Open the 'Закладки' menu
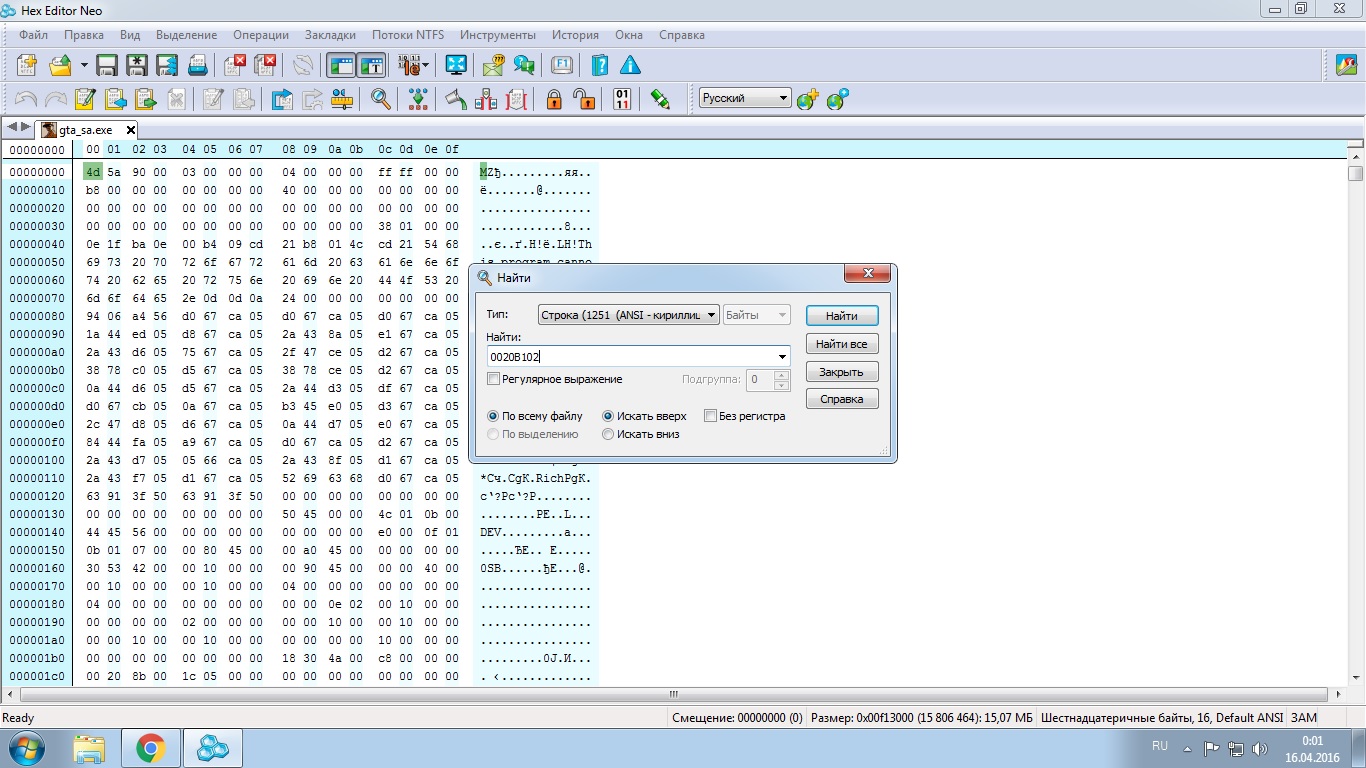 click(x=330, y=35)
